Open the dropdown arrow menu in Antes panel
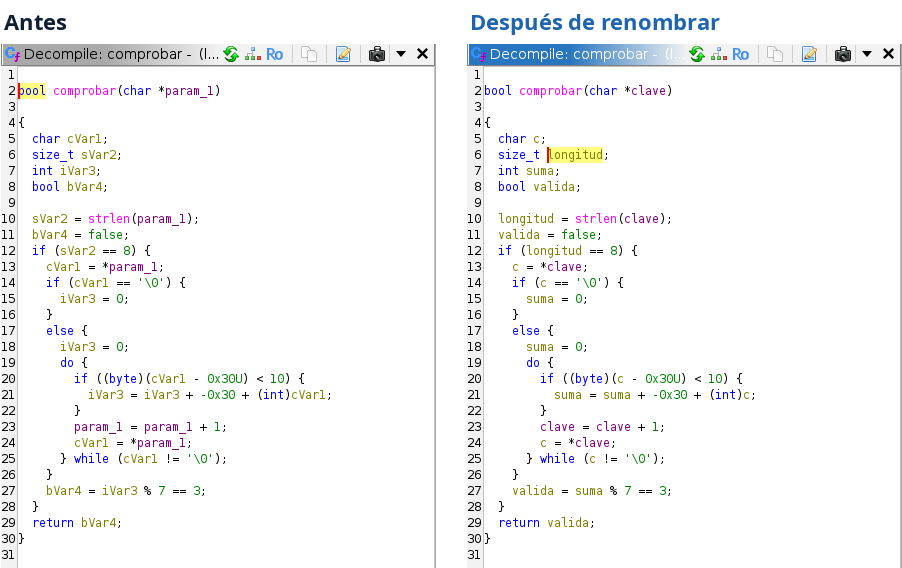The image size is (902, 568). [x=401, y=54]
